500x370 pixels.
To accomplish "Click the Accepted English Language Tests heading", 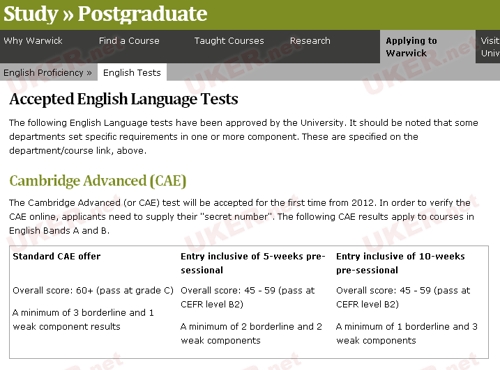I will [x=124, y=99].
